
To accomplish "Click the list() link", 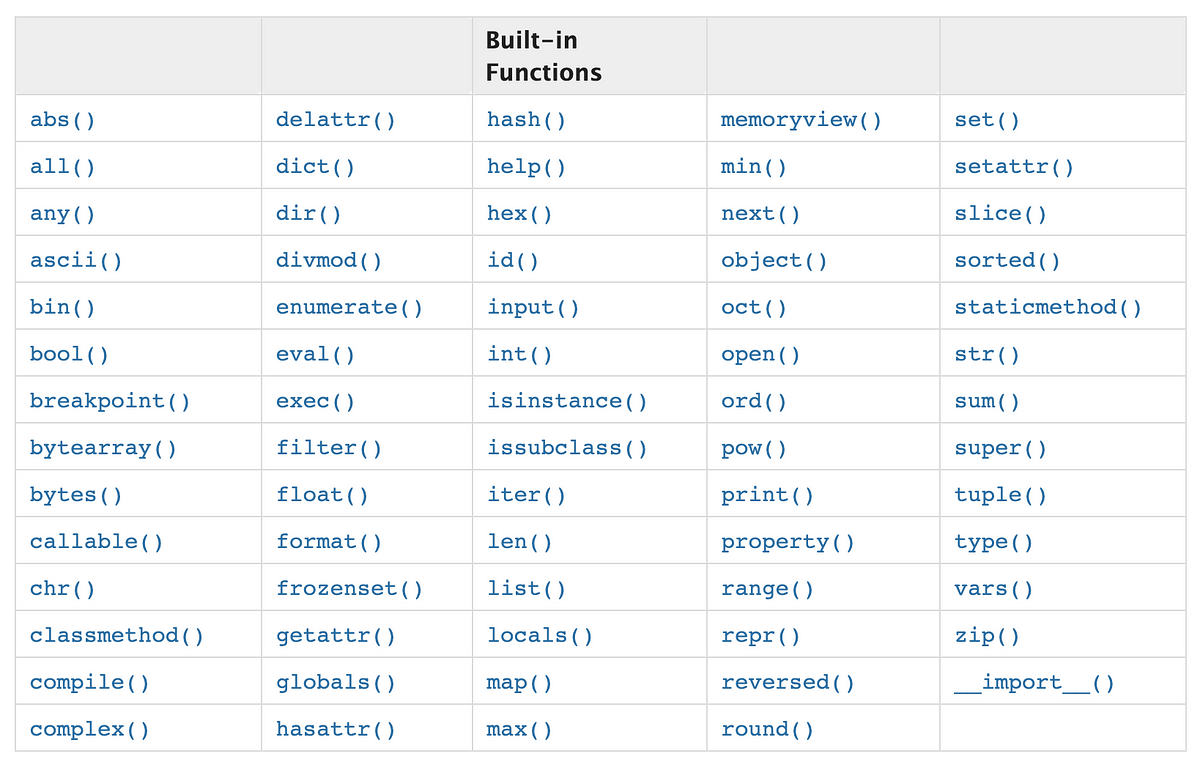I will [527, 589].
